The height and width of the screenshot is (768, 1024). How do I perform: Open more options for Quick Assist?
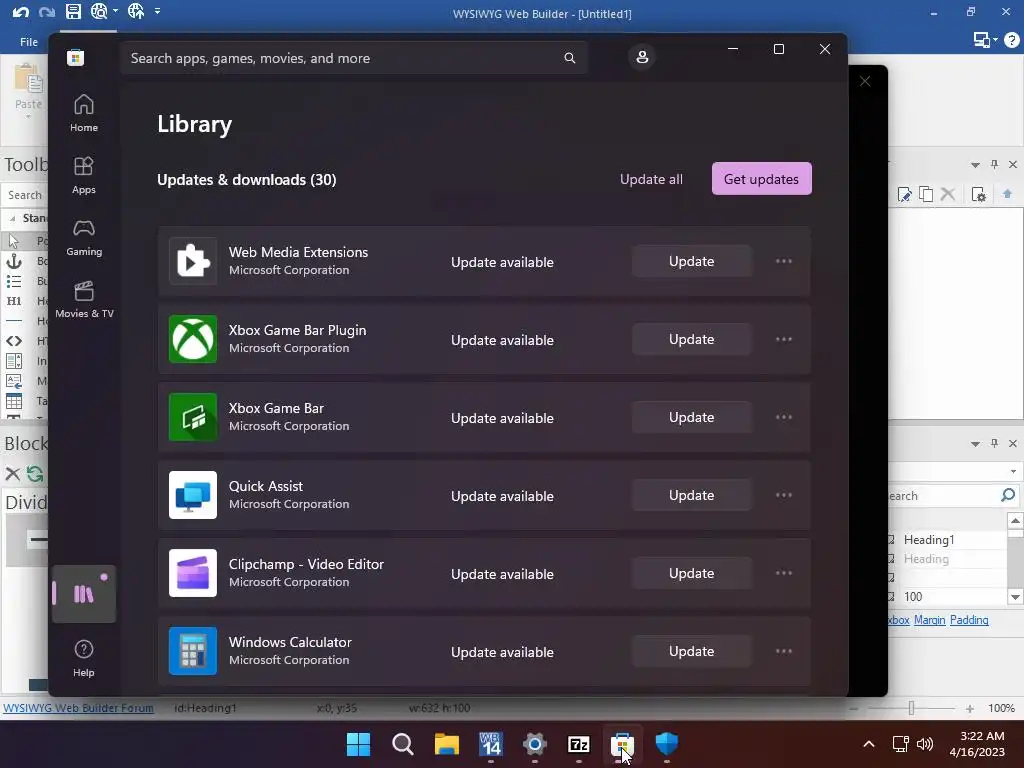click(x=784, y=496)
